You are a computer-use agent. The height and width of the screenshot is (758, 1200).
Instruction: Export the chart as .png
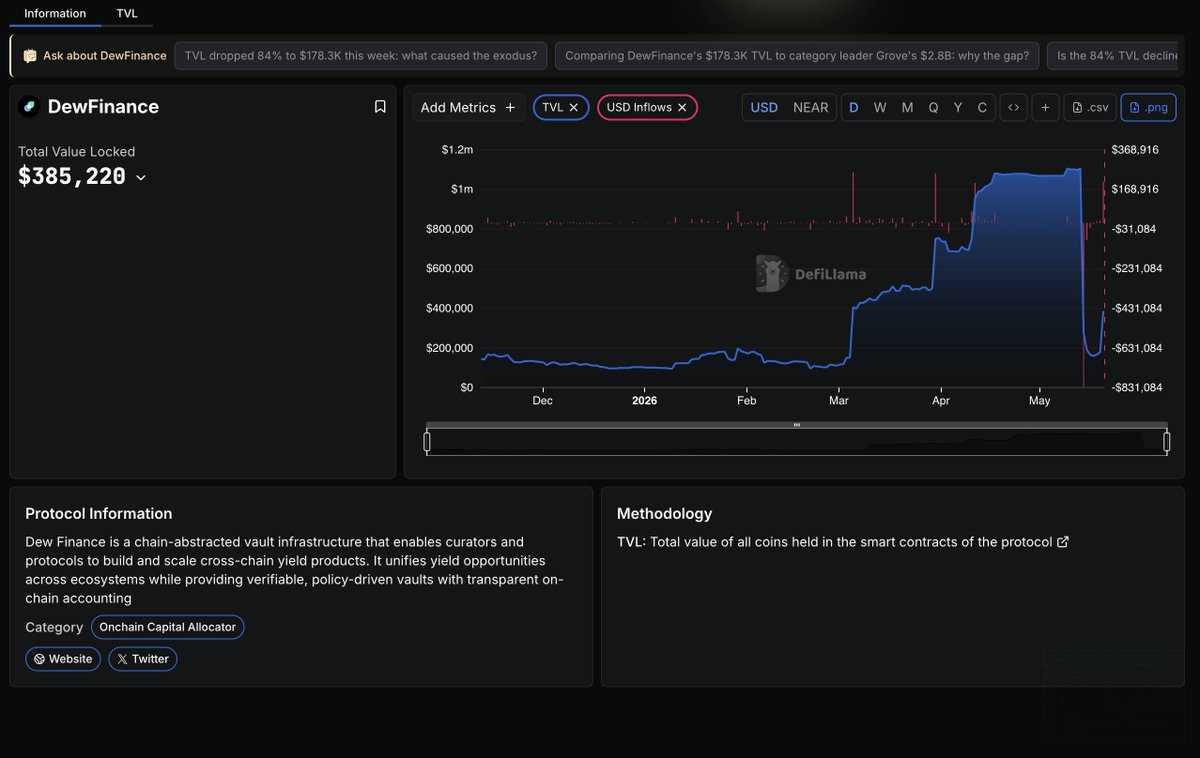(1148, 107)
